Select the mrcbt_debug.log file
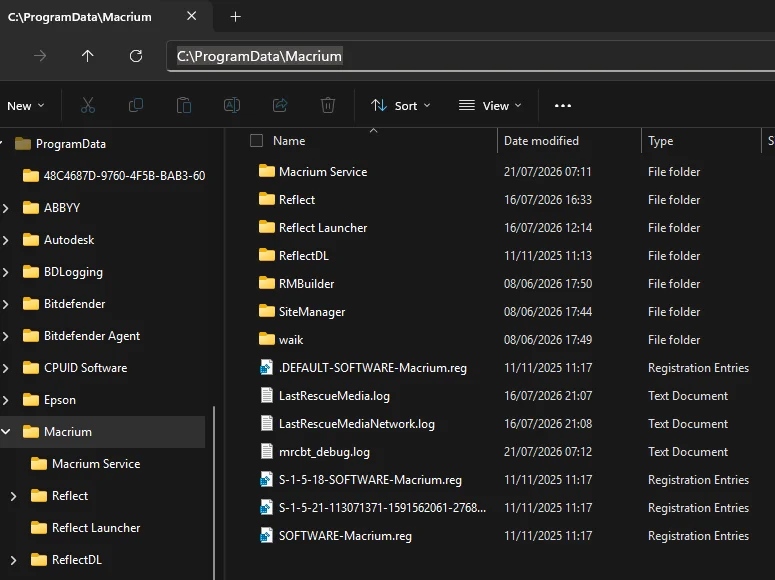 [x=324, y=452]
